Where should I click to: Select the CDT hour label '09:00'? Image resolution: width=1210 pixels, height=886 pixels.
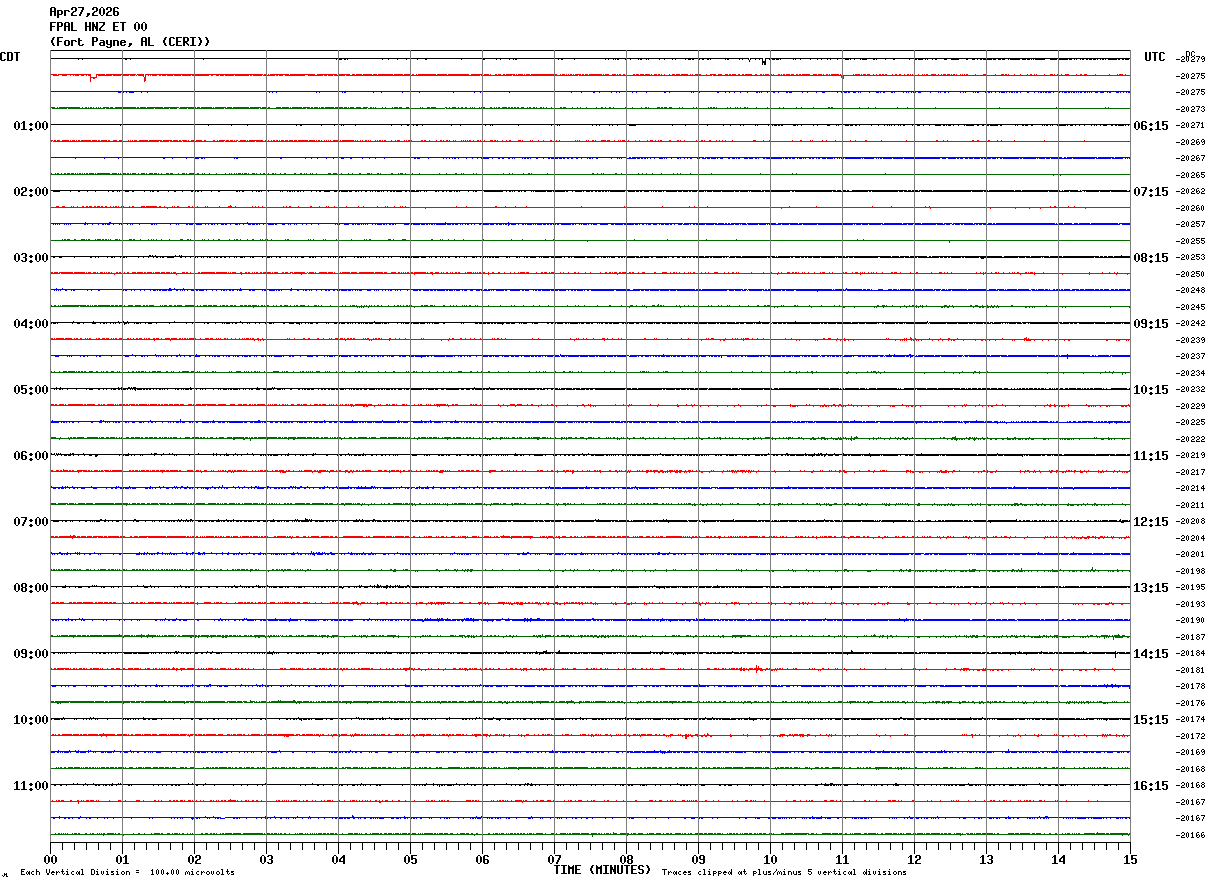point(31,654)
